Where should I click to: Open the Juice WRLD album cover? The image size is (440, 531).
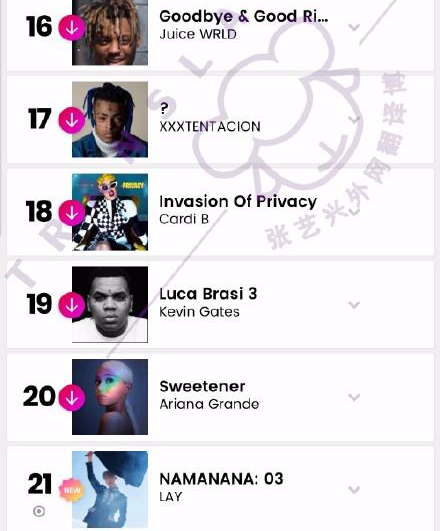(x=110, y=33)
